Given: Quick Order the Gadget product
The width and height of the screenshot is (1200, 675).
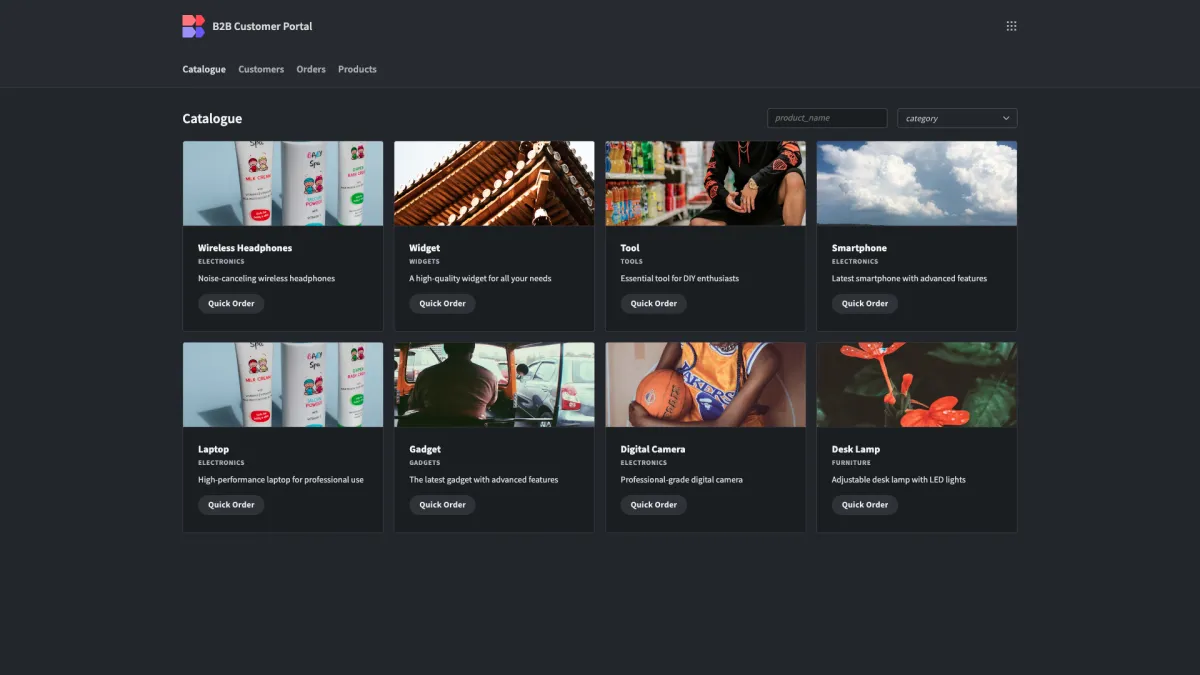Looking at the screenshot, I should (x=442, y=505).
